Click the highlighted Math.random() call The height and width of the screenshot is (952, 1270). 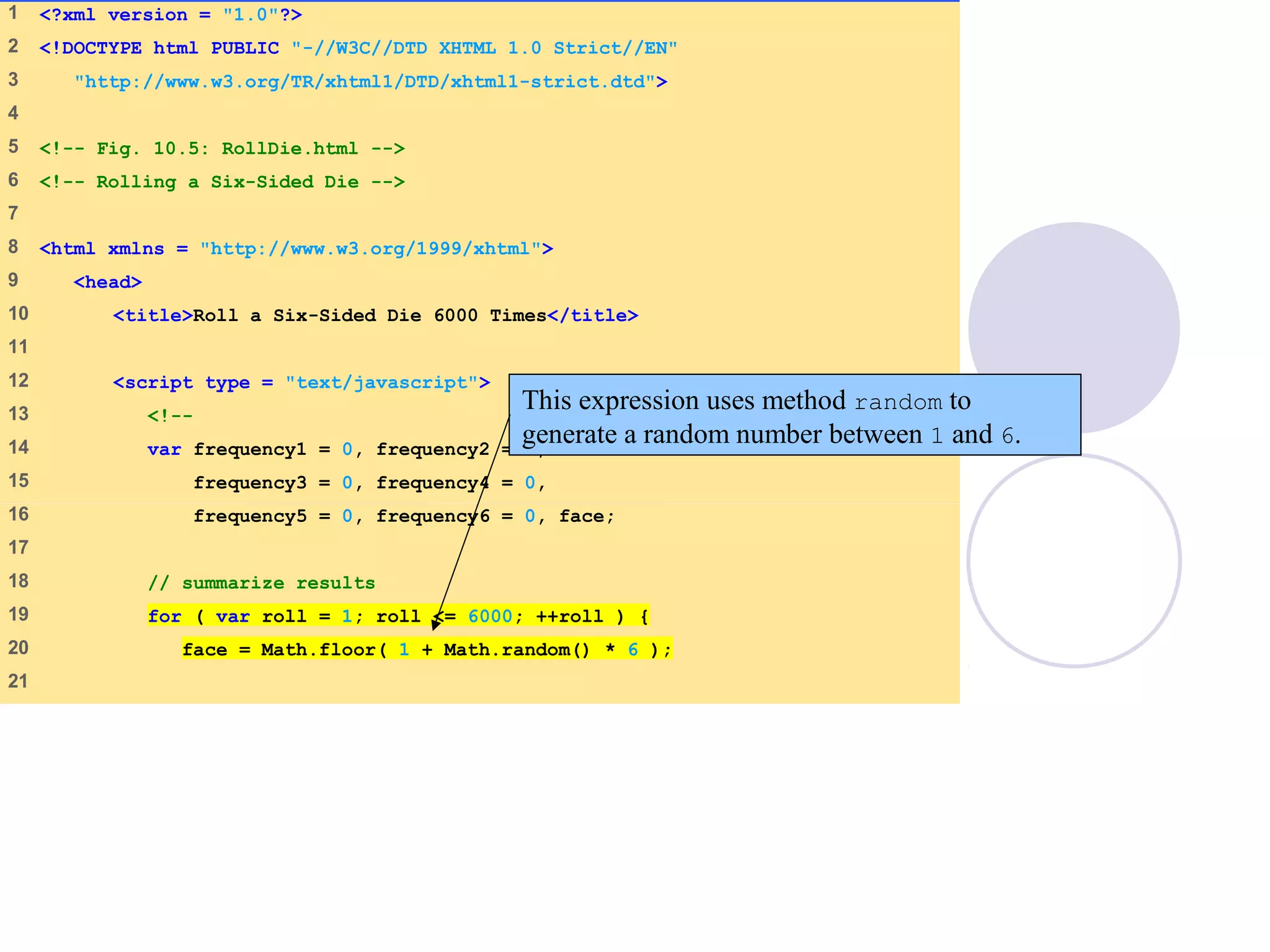pos(516,650)
